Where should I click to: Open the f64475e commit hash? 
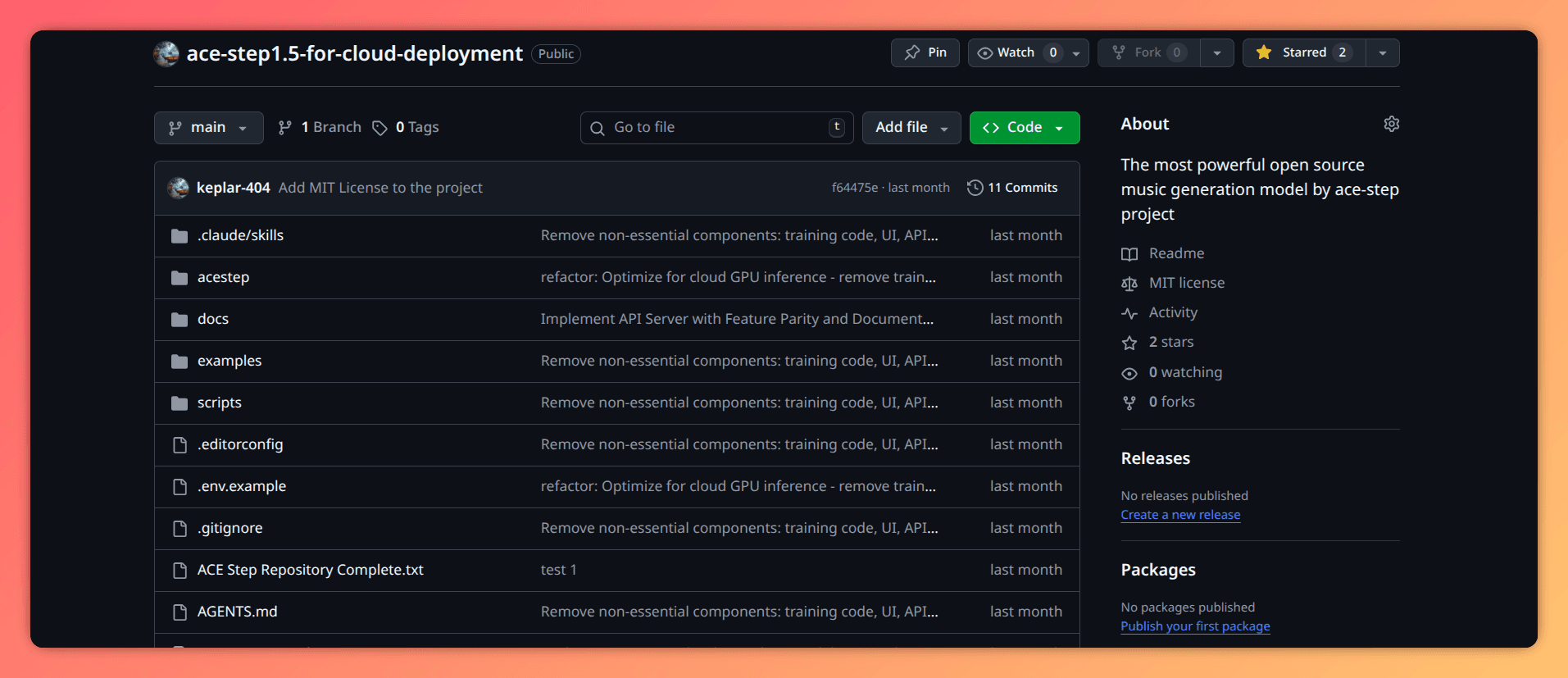tap(854, 188)
